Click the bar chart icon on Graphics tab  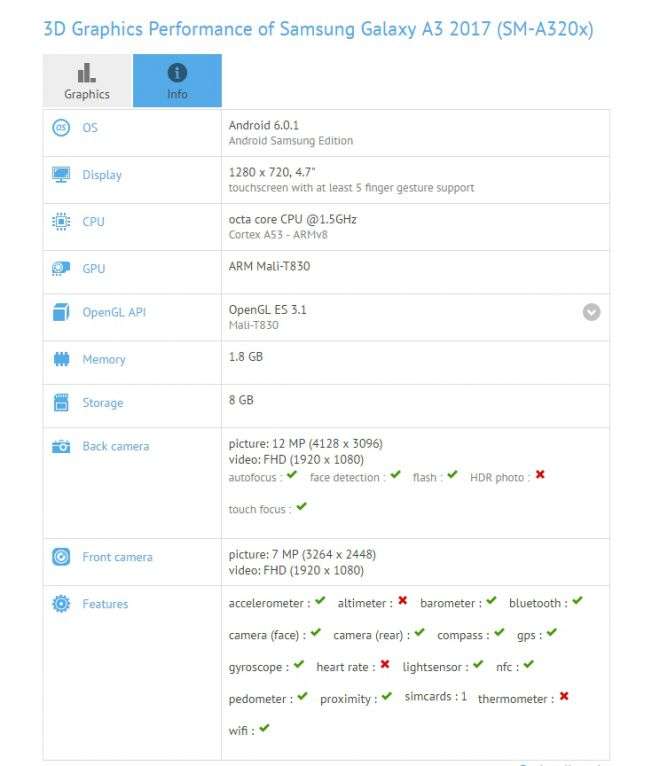pos(86,73)
